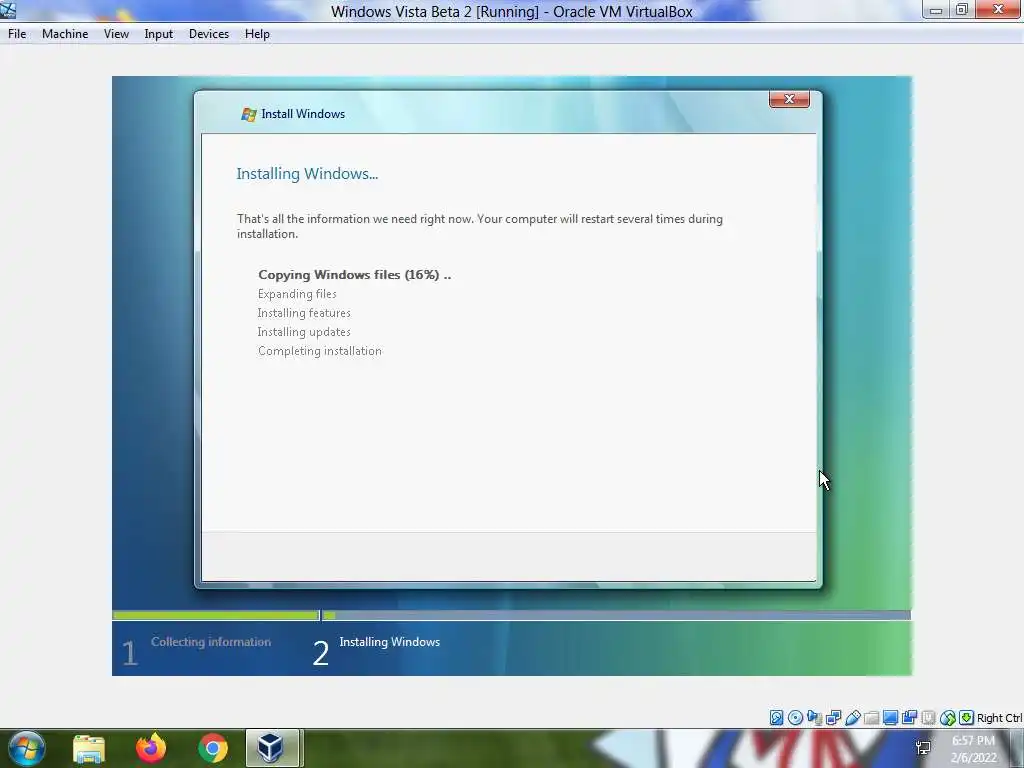Click the recording status icon
Image resolution: width=1024 pixels, height=768 pixels.
pos(909,718)
